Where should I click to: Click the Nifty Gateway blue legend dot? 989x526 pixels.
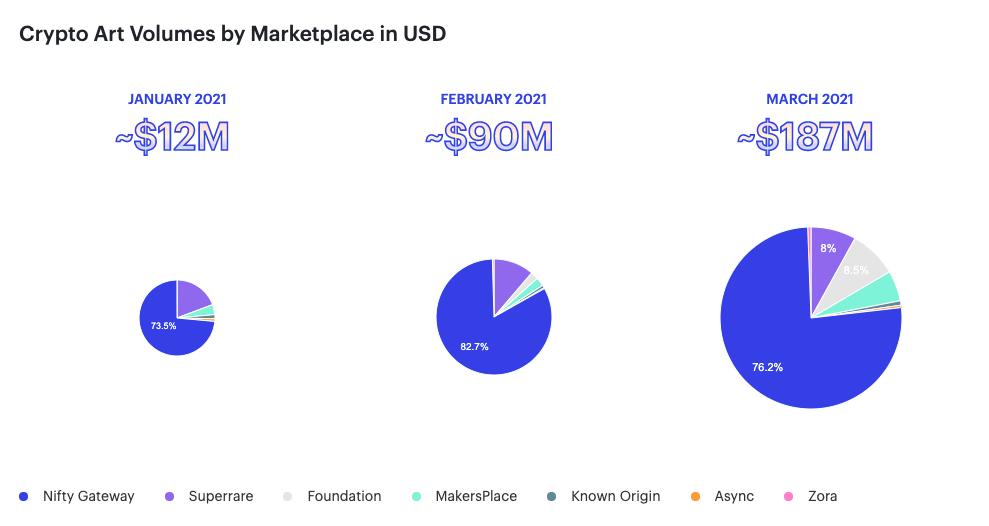(24, 496)
